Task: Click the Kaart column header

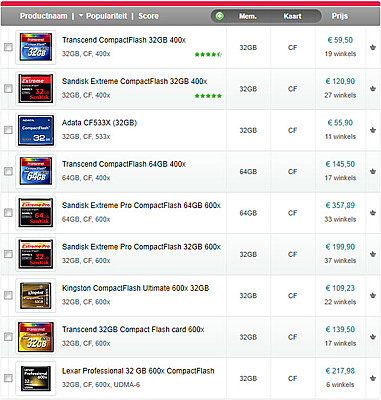Action: pos(292,16)
